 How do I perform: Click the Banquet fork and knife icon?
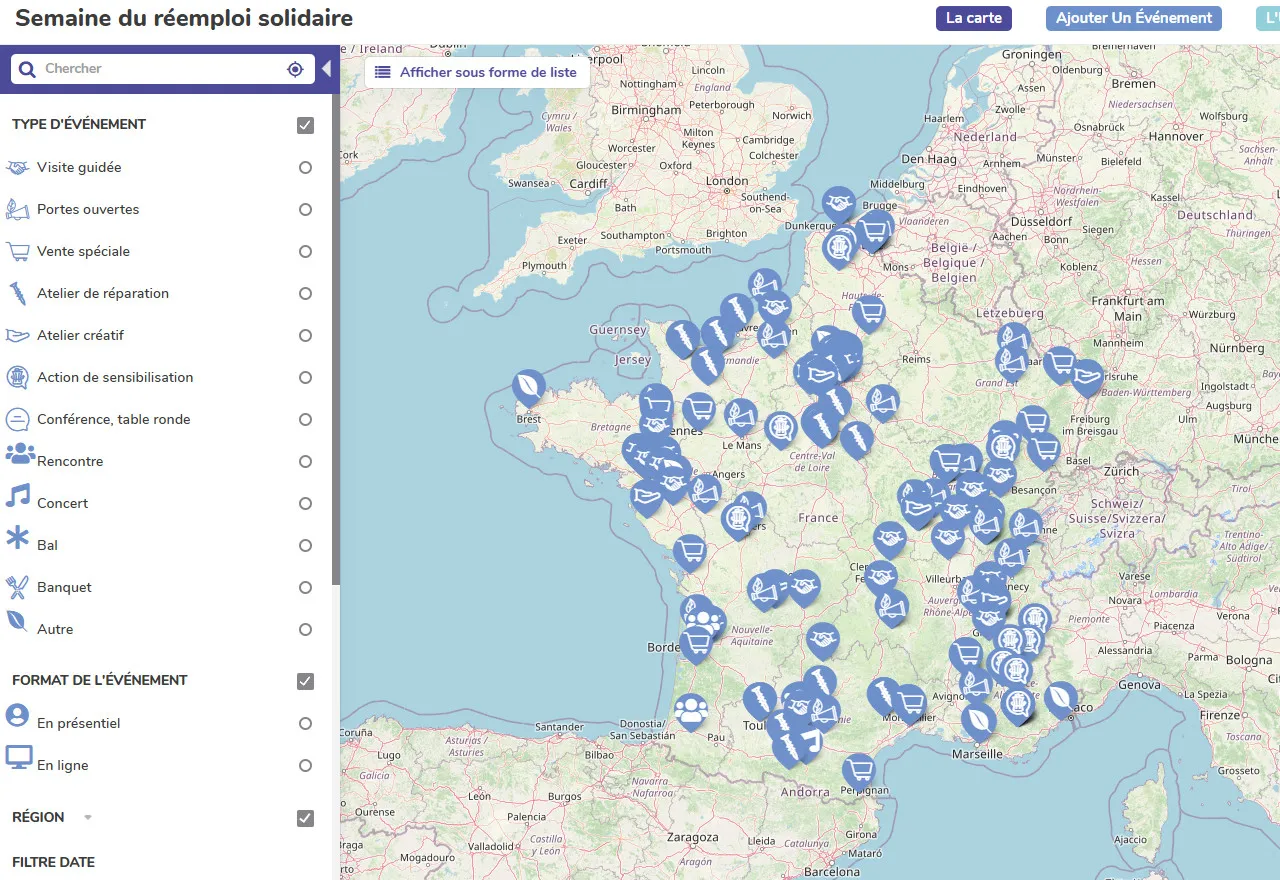coord(18,587)
